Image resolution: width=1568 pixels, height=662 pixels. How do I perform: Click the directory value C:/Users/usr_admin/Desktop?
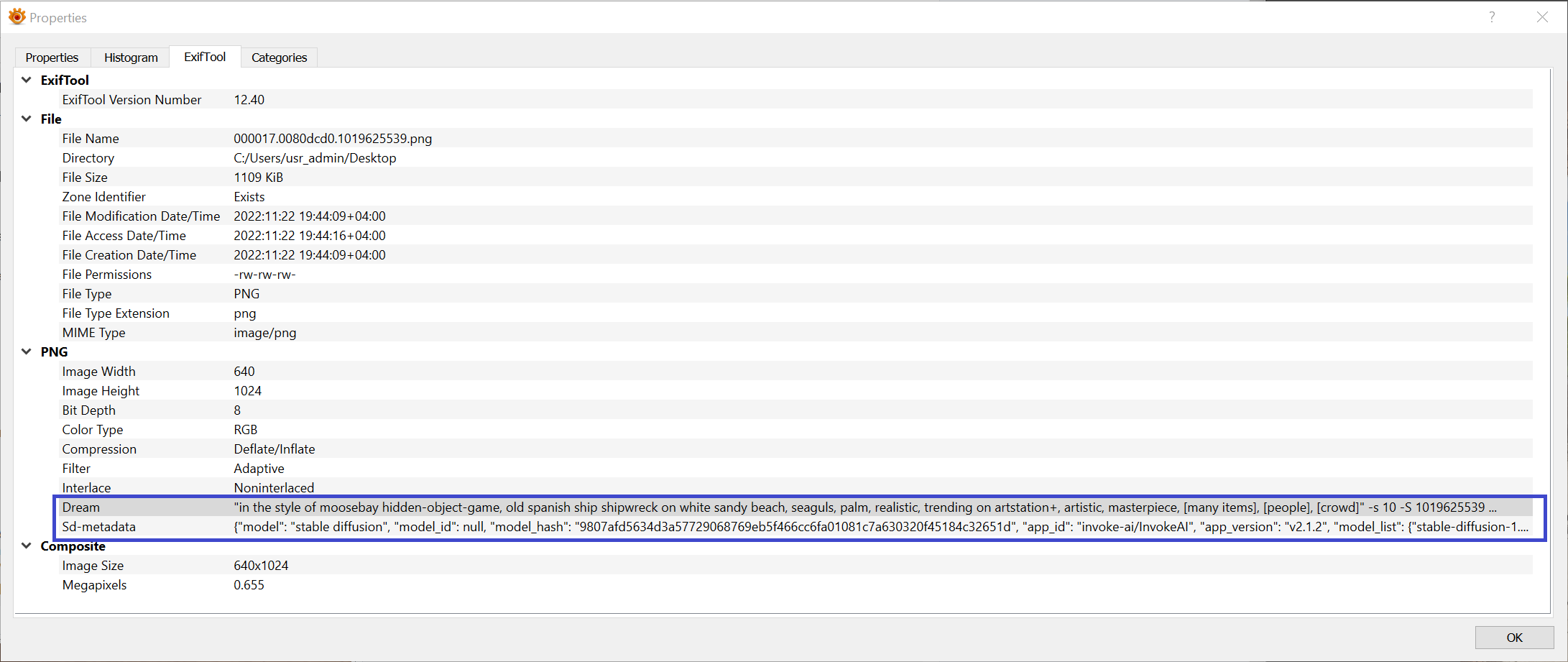click(x=315, y=157)
